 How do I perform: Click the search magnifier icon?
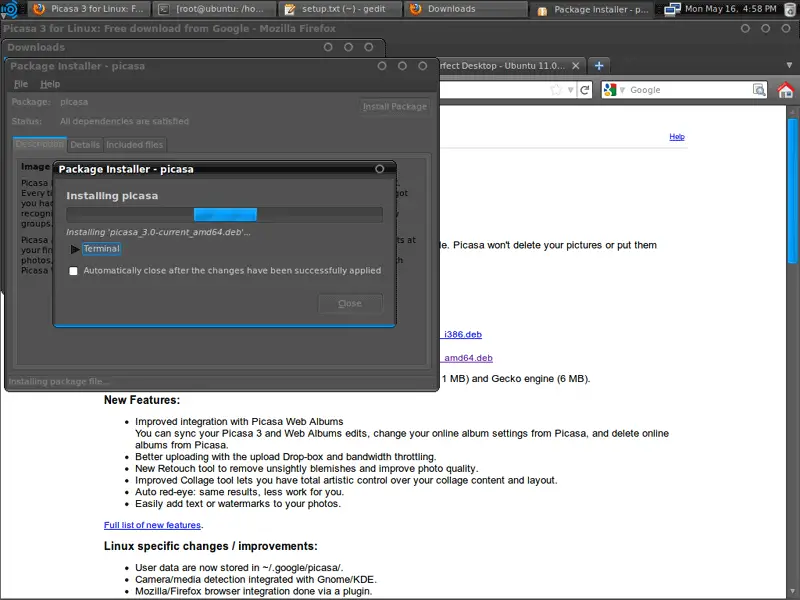point(759,90)
